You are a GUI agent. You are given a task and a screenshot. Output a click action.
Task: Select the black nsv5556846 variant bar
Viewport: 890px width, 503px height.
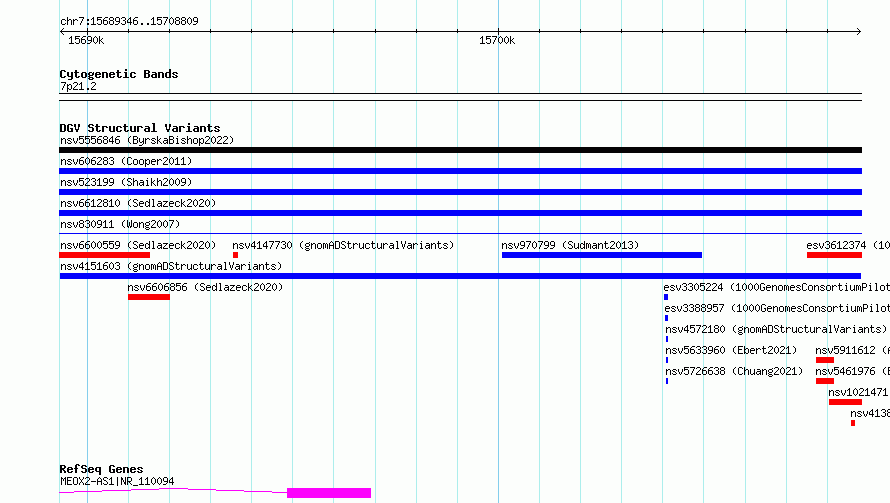click(460, 150)
